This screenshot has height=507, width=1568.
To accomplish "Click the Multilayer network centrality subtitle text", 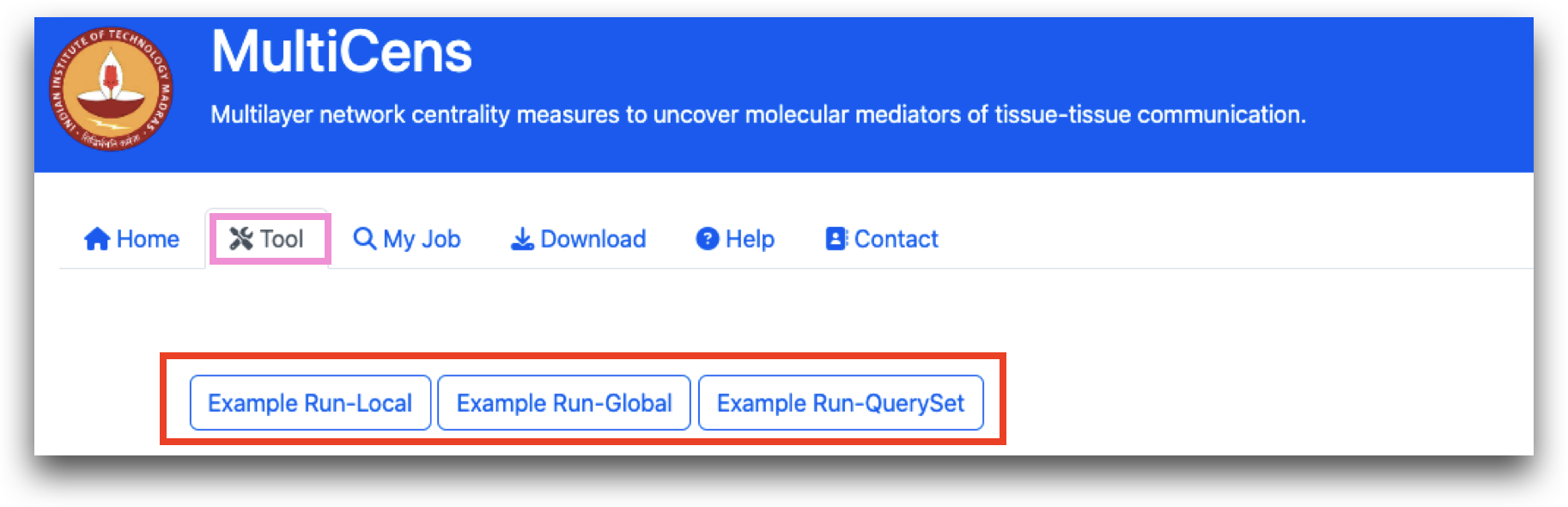I will (758, 114).
